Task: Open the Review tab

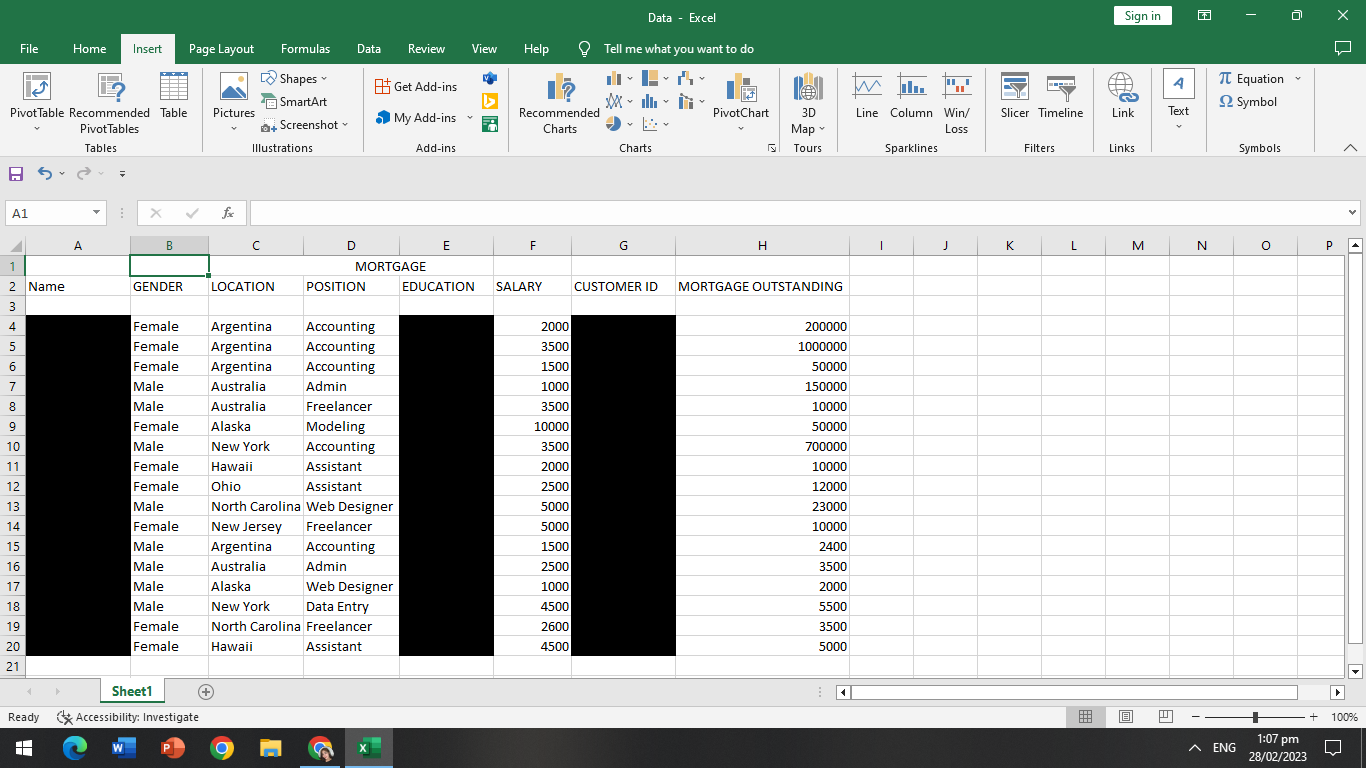Action: pyautogui.click(x=427, y=48)
